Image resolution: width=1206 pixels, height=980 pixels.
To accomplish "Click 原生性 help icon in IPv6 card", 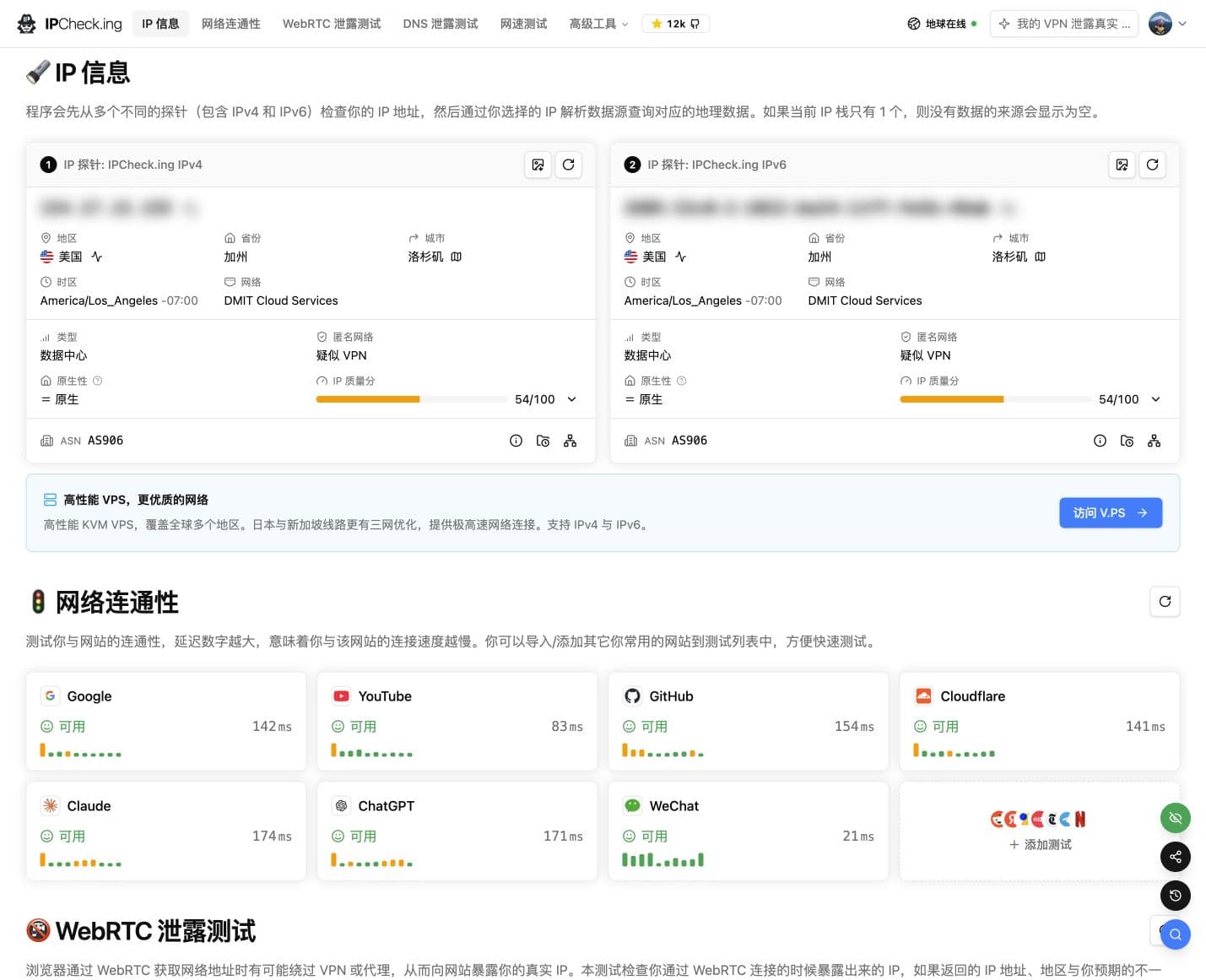I will tap(681, 381).
